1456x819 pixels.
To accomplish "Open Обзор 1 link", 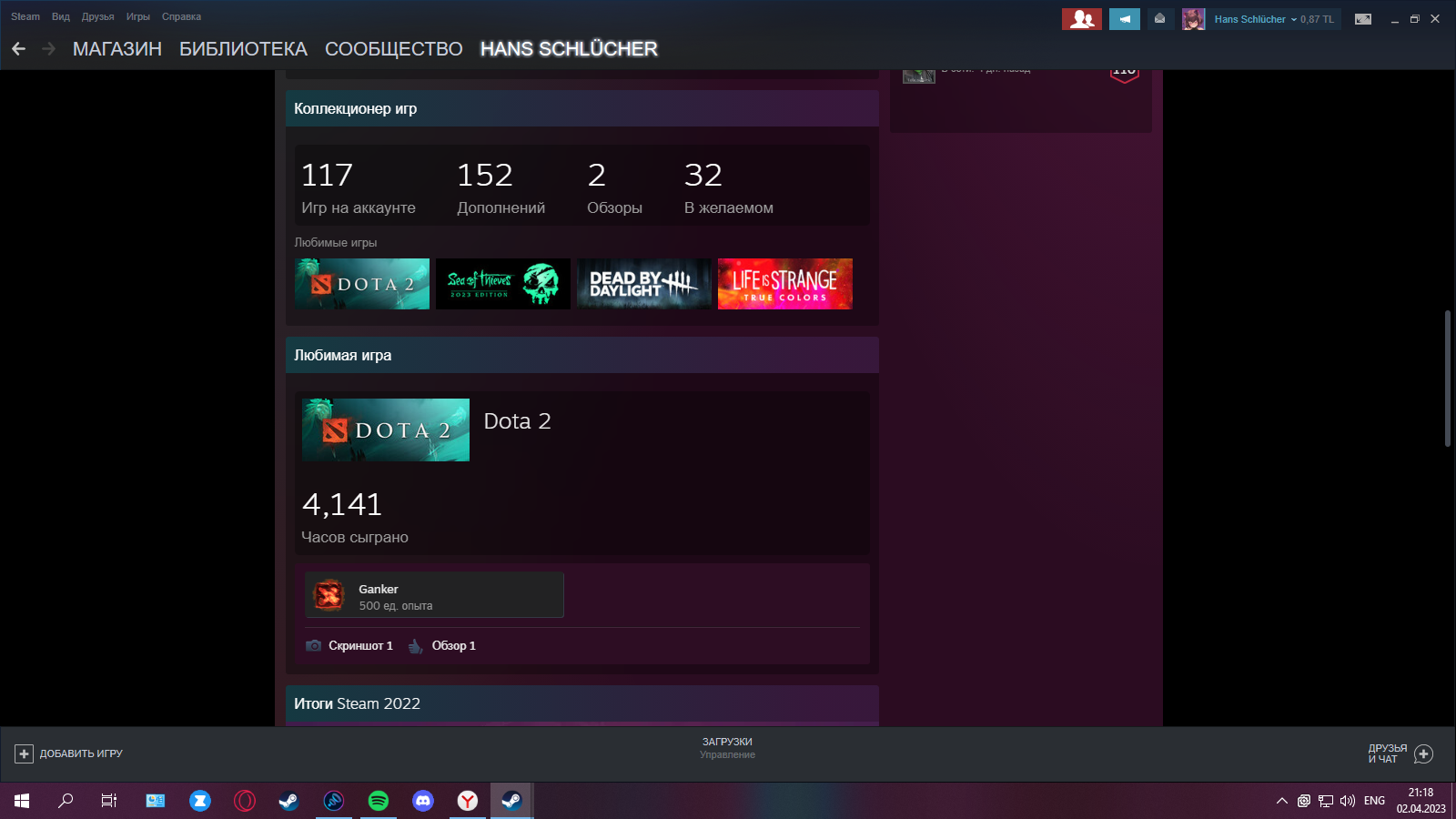I will point(454,645).
